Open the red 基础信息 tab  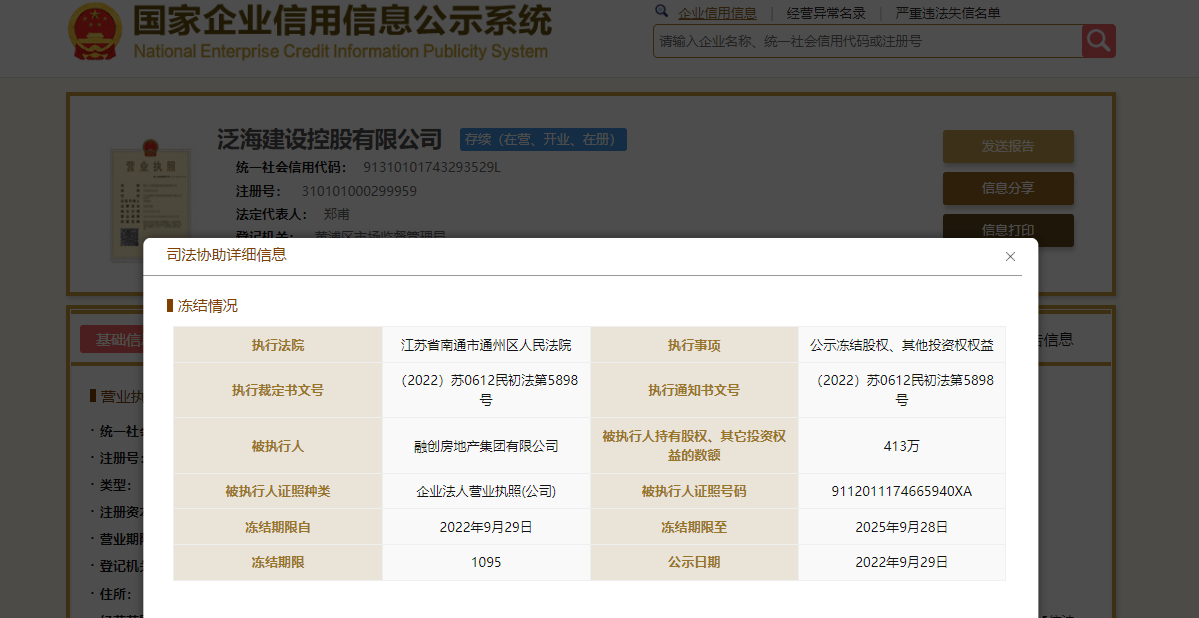[112, 339]
